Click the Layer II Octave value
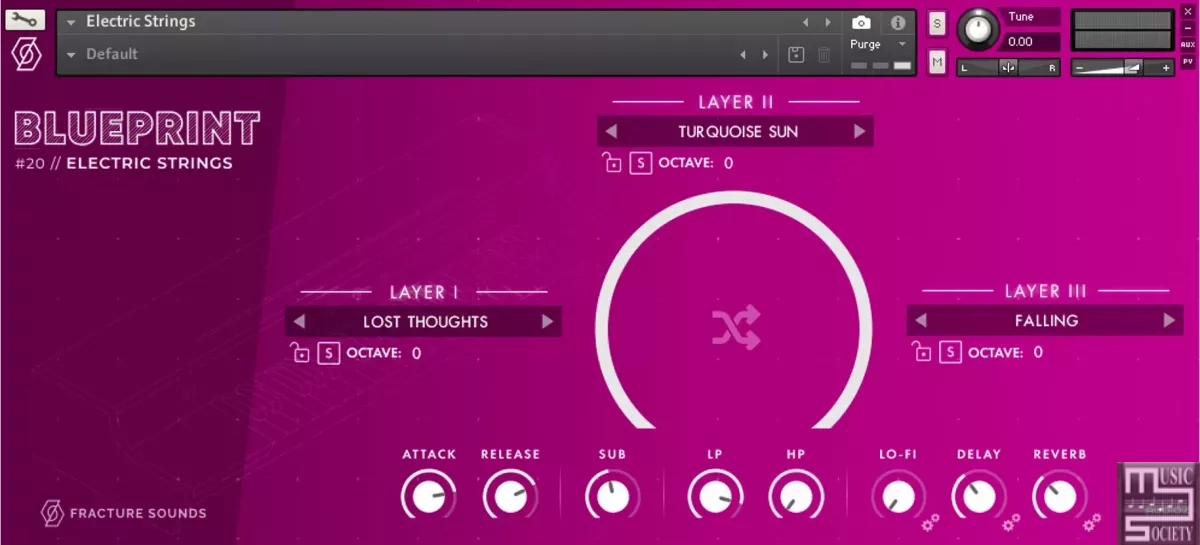Screen dimensions: 1200x545 click(729, 163)
